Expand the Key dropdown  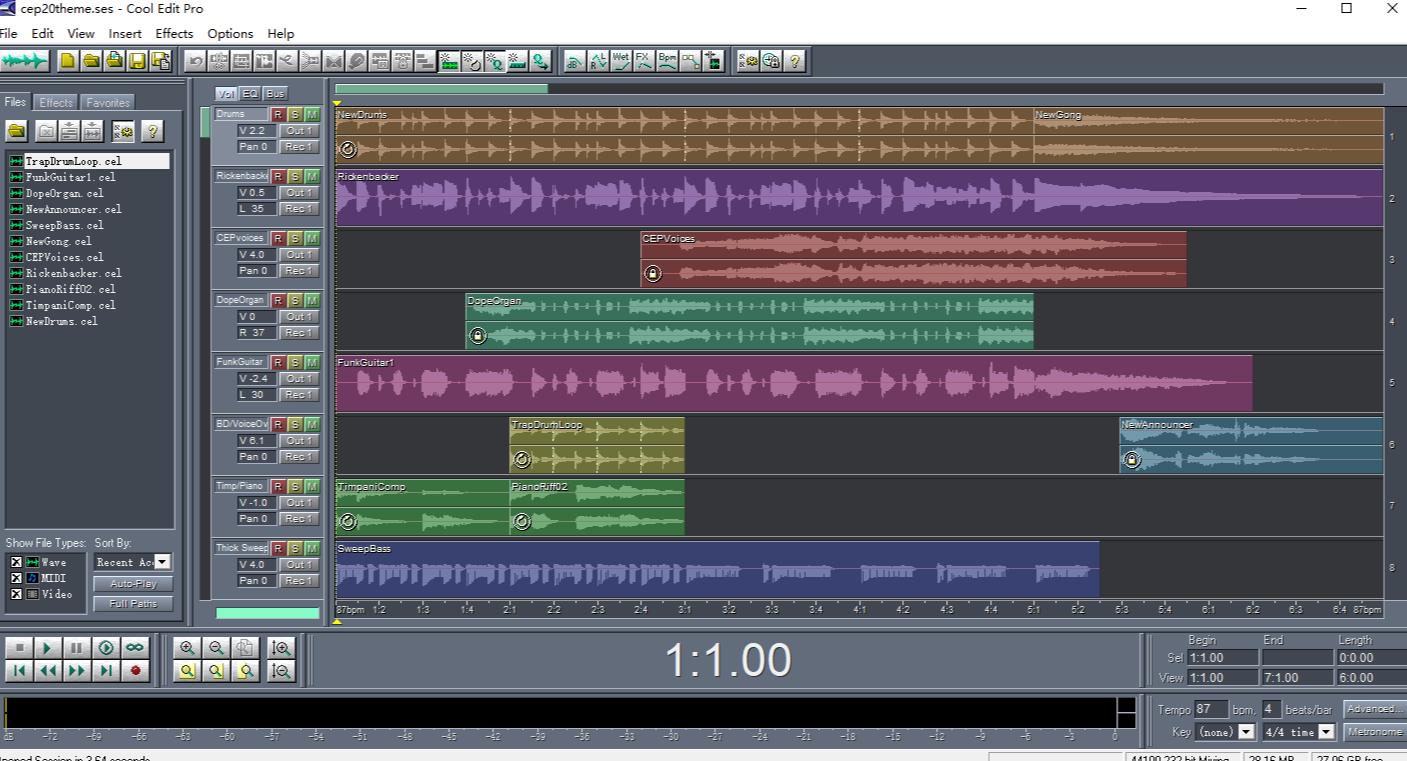coord(1246,732)
